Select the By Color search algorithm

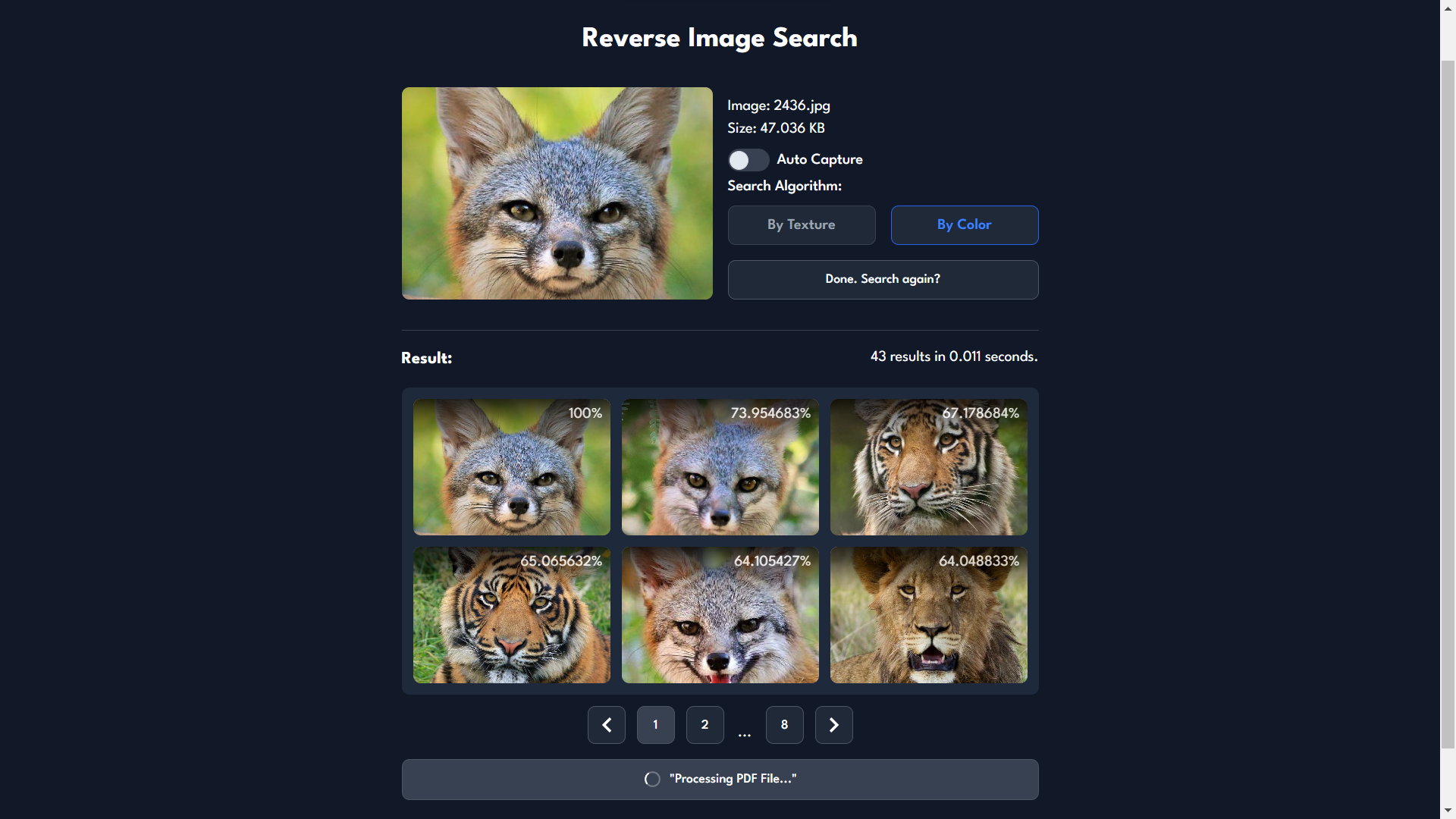point(964,225)
